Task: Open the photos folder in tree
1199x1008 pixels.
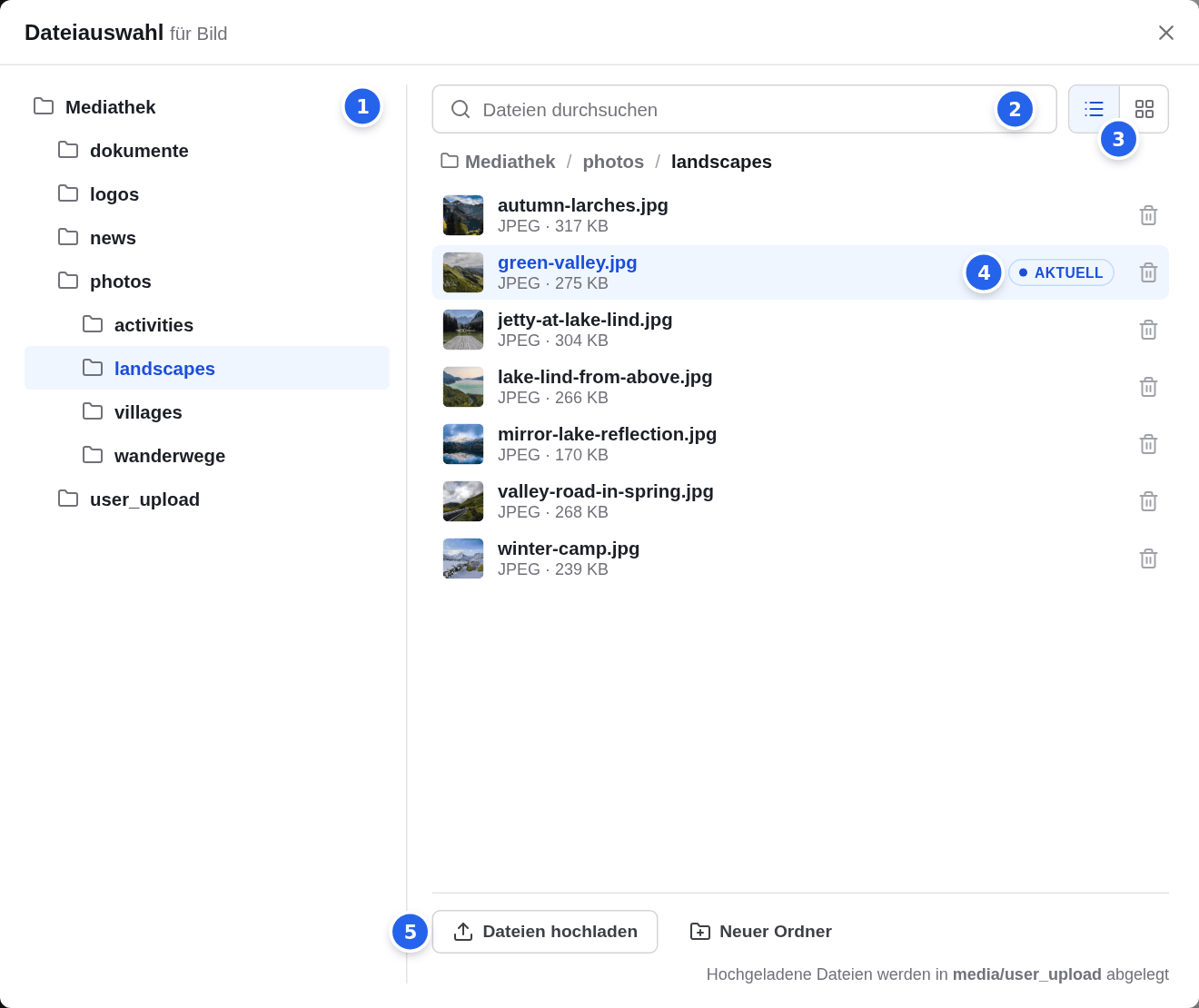Action: point(207,282)
